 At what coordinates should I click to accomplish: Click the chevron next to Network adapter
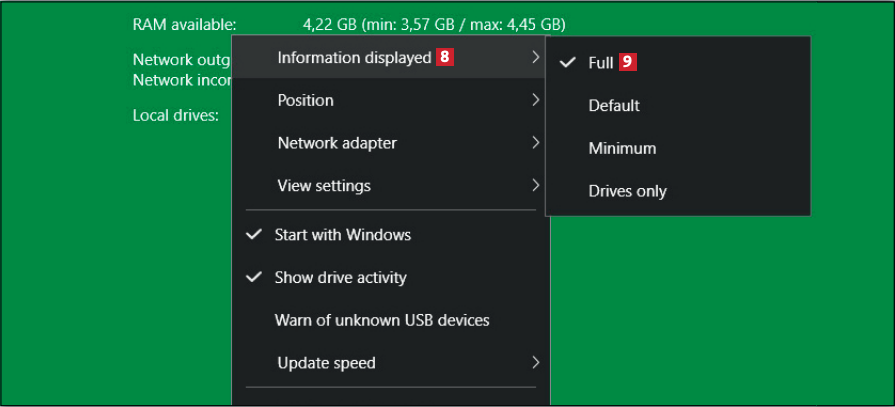click(x=536, y=143)
